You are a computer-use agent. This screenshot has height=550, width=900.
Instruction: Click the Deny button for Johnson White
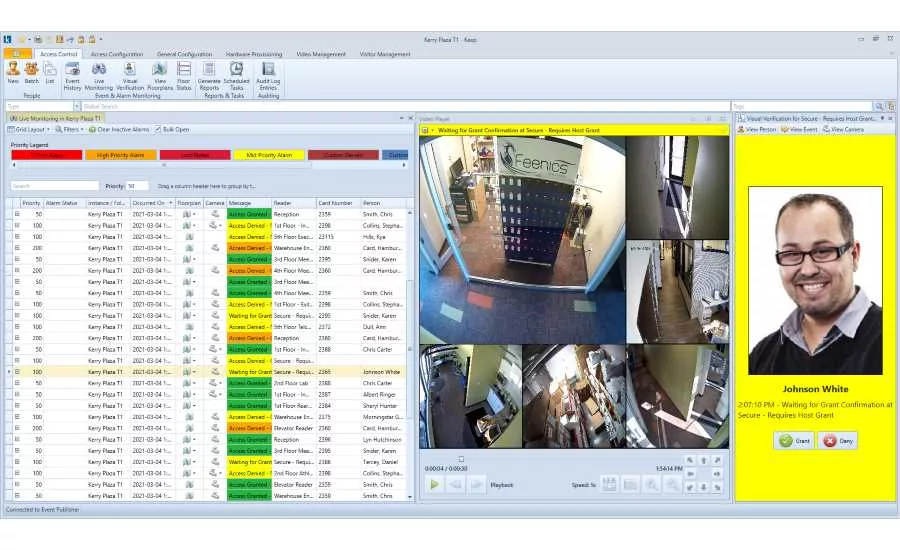838,441
